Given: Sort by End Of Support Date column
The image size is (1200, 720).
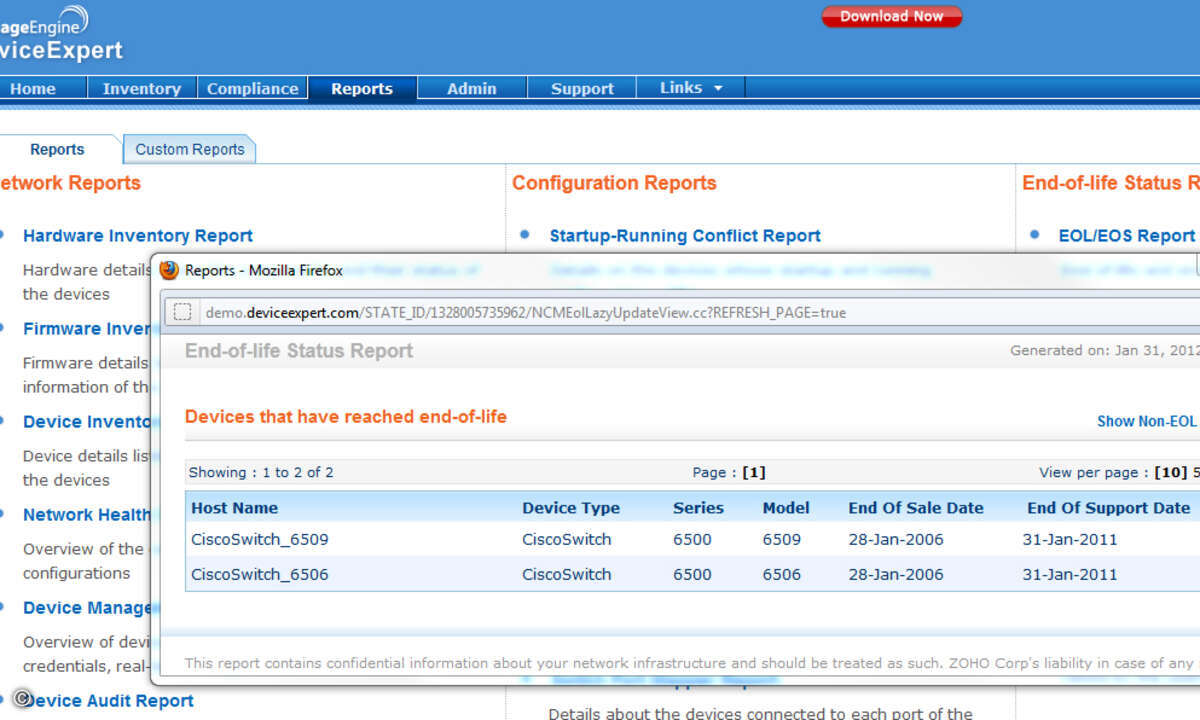Looking at the screenshot, I should tap(1109, 508).
